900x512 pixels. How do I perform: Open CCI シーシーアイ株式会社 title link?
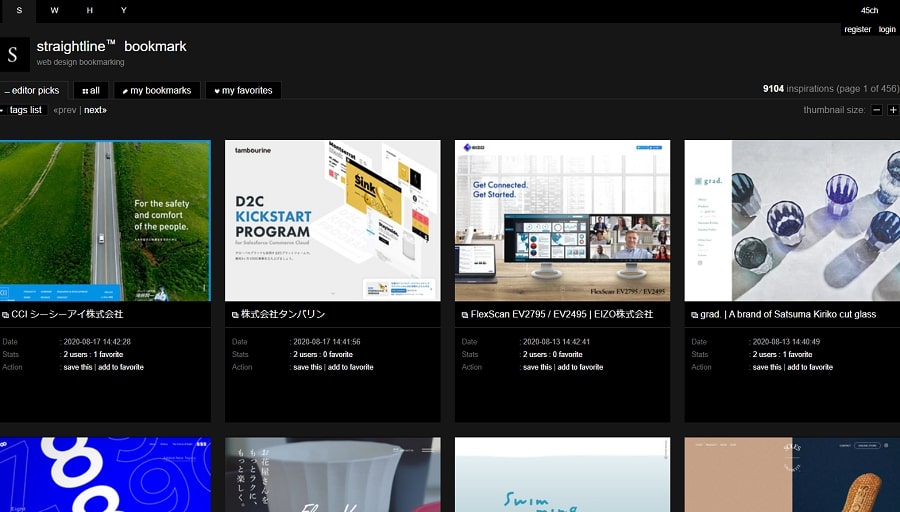click(67, 314)
